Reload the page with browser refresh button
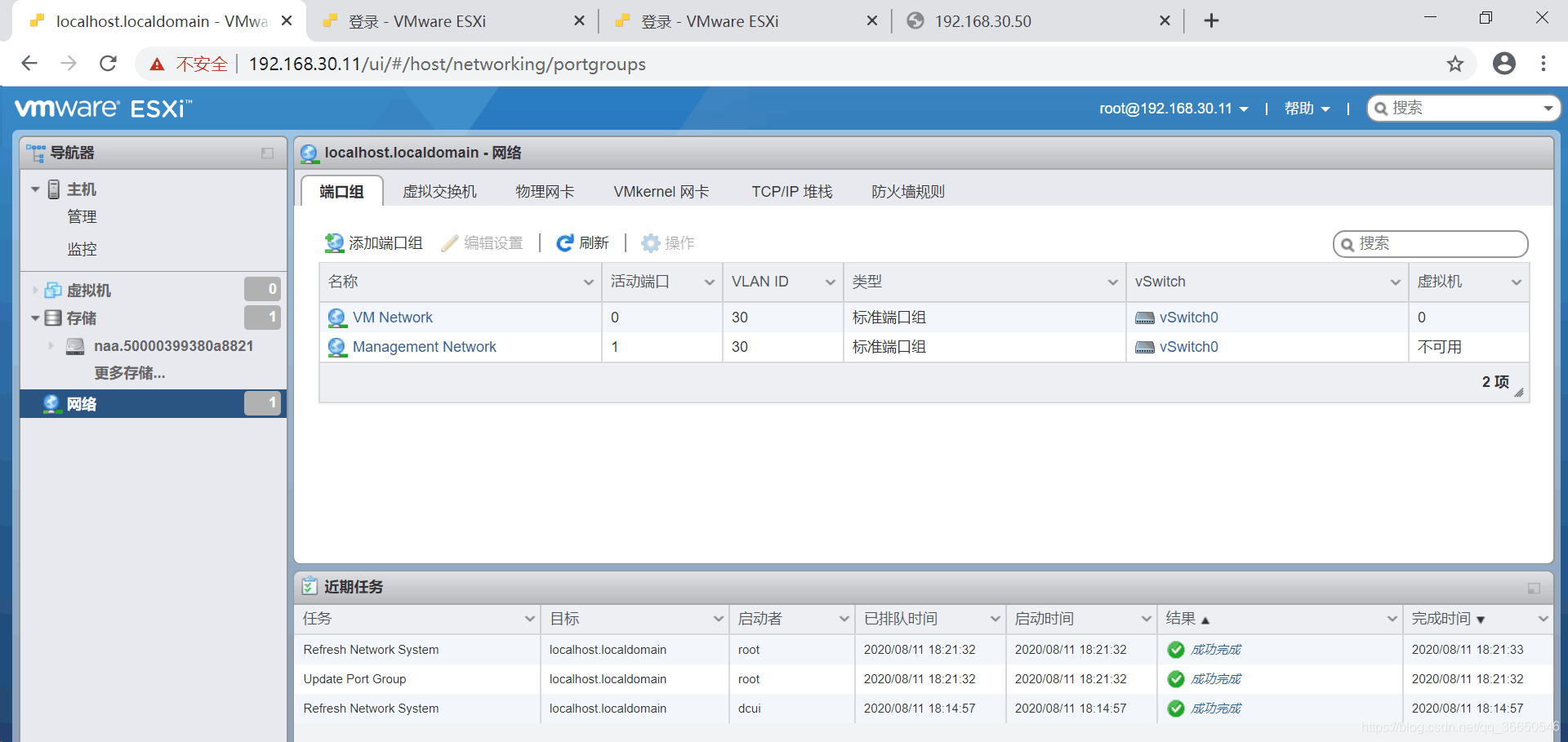The image size is (1568, 742). tap(108, 64)
